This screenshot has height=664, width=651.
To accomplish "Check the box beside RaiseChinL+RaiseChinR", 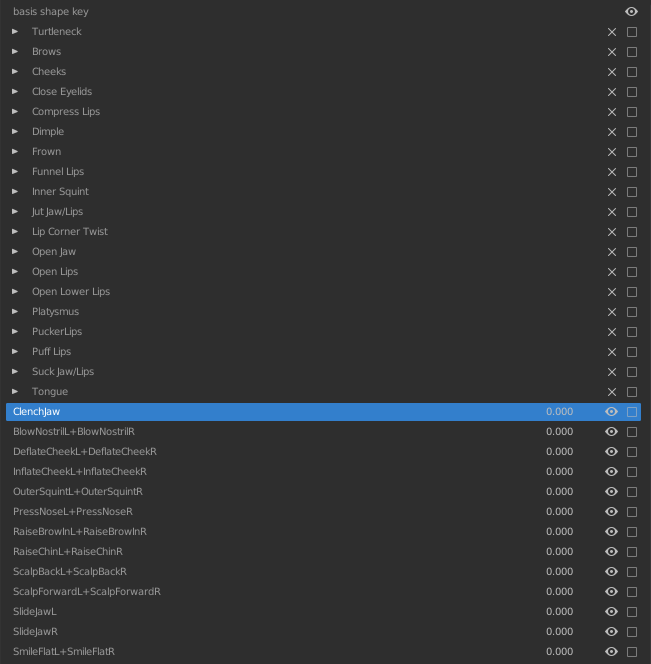I will [632, 551].
